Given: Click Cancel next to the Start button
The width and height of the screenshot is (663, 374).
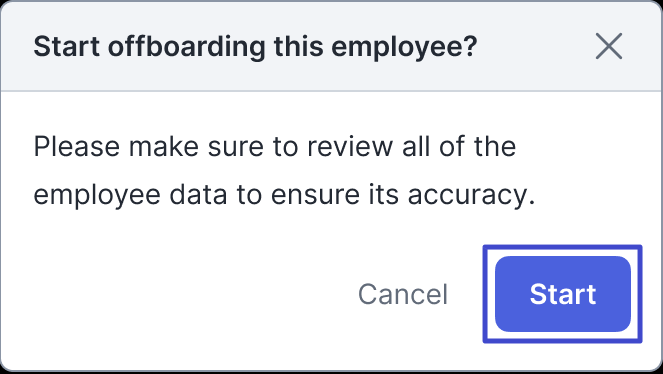Looking at the screenshot, I should 403,294.
